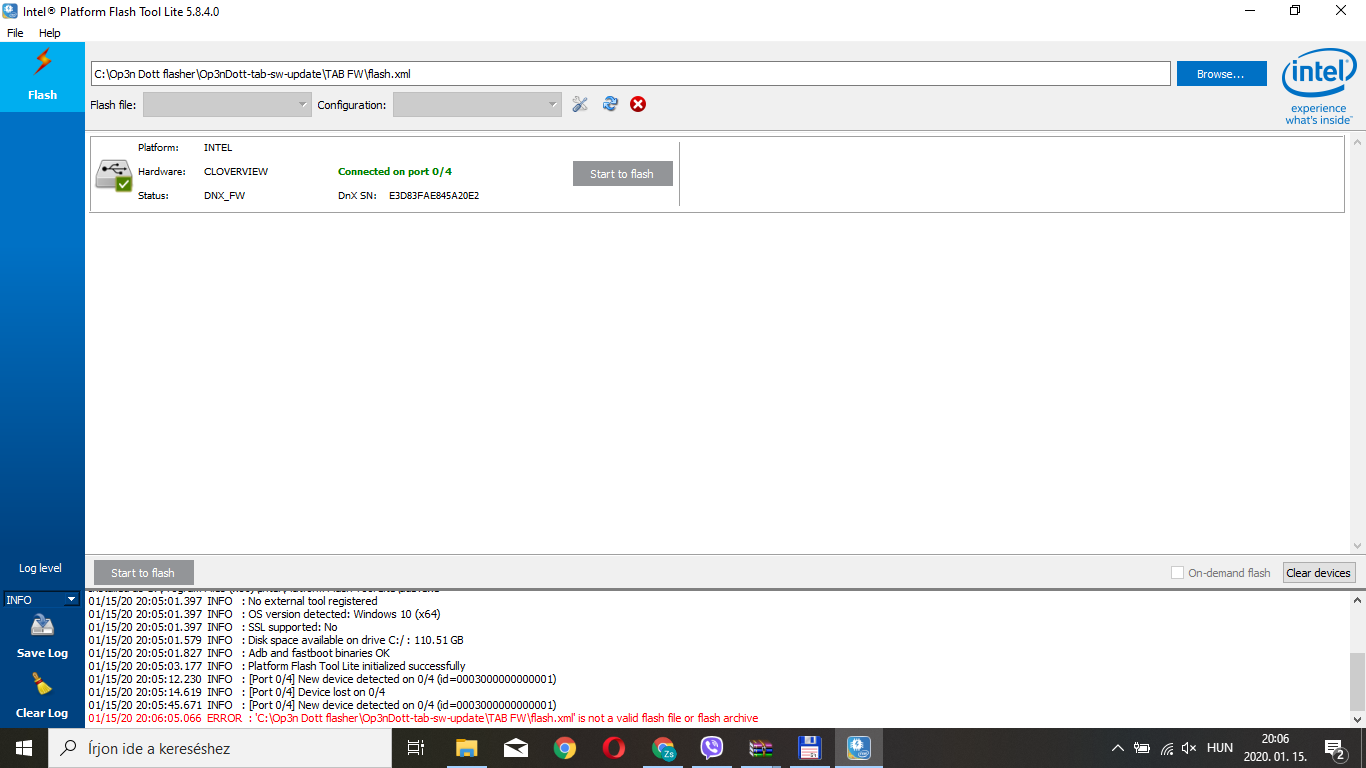Open Google Chrome from the taskbar
Screen dimensions: 1366x768
pos(565,748)
